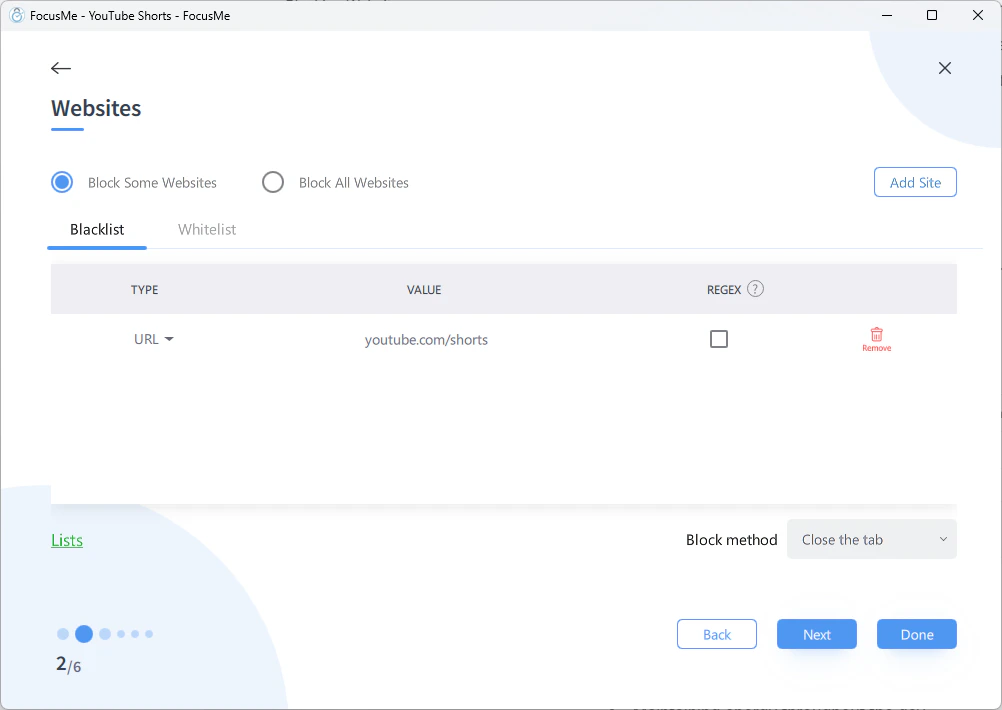Viewport: 1002px width, 710px height.
Task: Click the TYPE column header
Action: [x=144, y=289]
